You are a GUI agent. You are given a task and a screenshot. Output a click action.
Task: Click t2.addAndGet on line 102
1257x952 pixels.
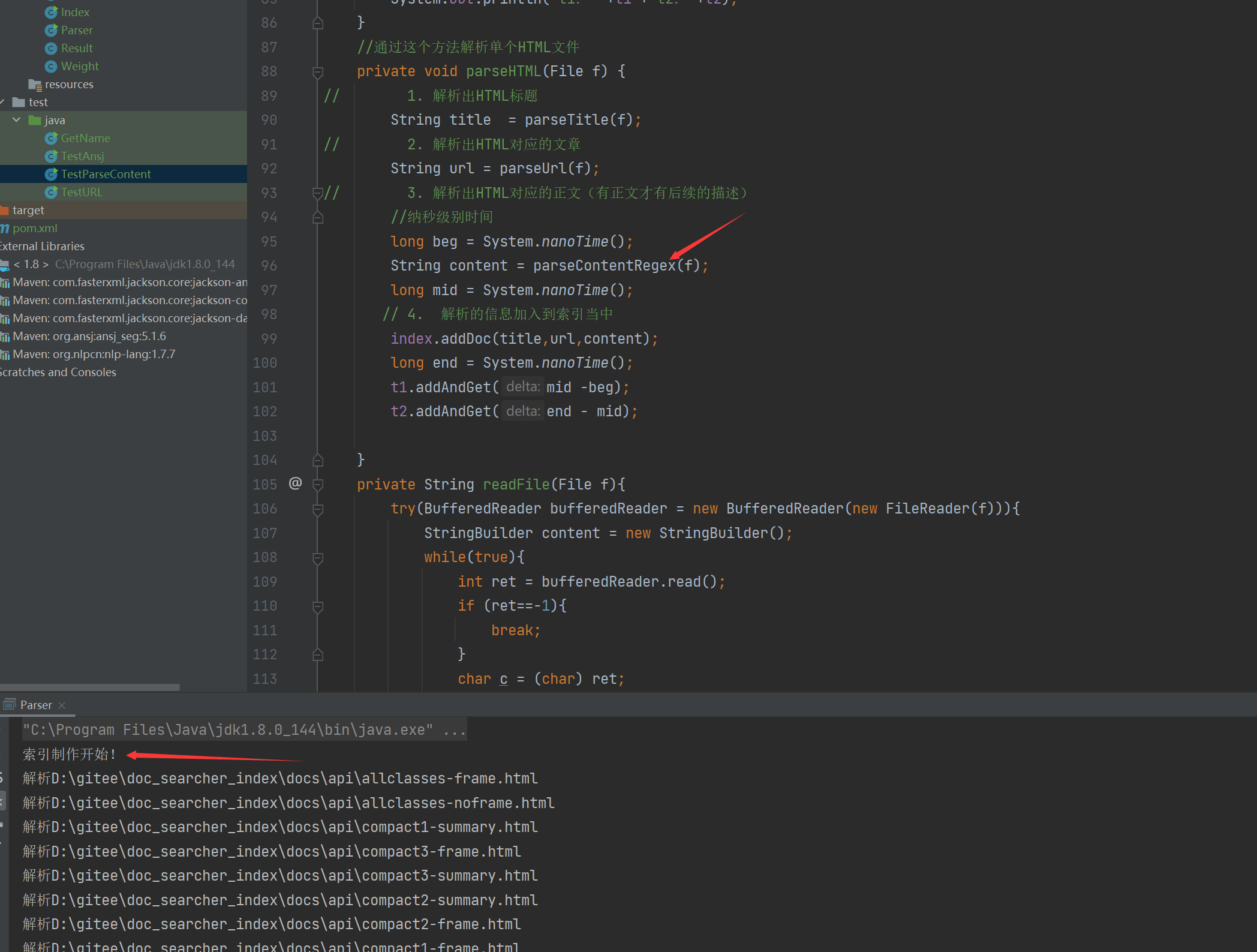coord(441,412)
